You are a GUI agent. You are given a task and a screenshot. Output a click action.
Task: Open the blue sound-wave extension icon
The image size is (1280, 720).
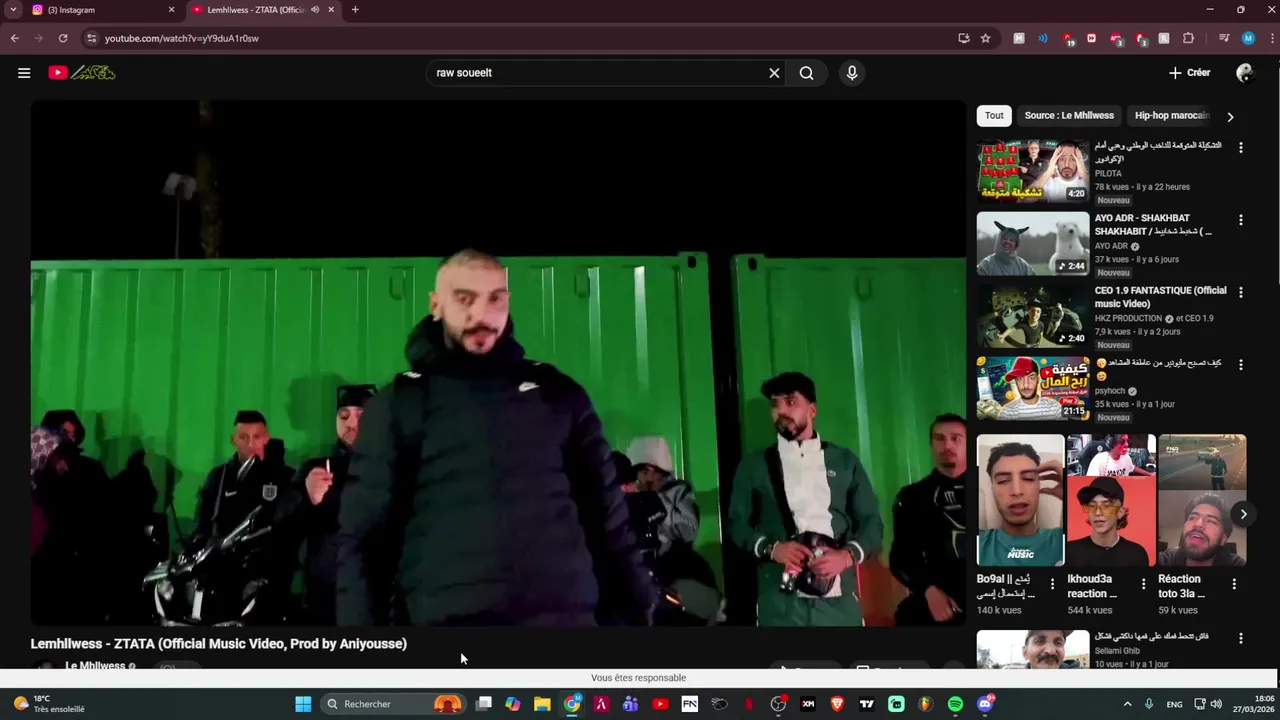[1043, 38]
